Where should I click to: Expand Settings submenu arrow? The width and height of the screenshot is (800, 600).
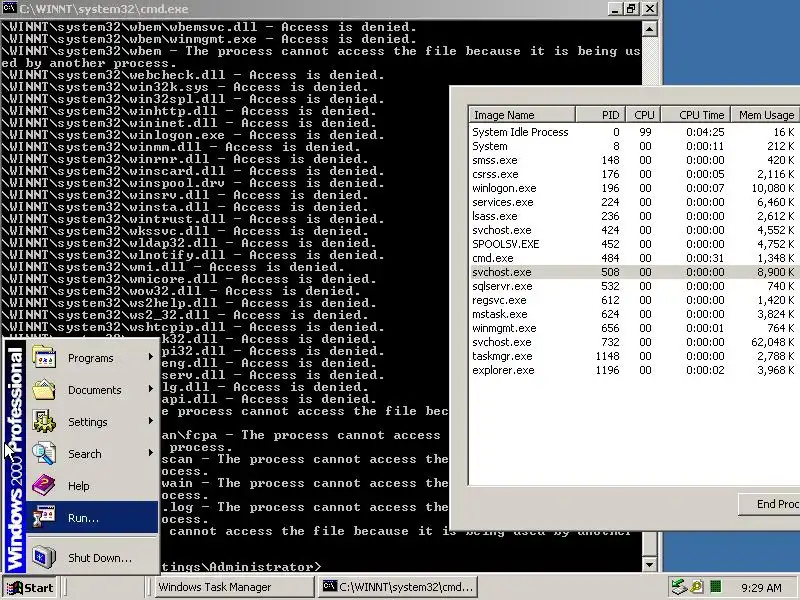(151, 421)
